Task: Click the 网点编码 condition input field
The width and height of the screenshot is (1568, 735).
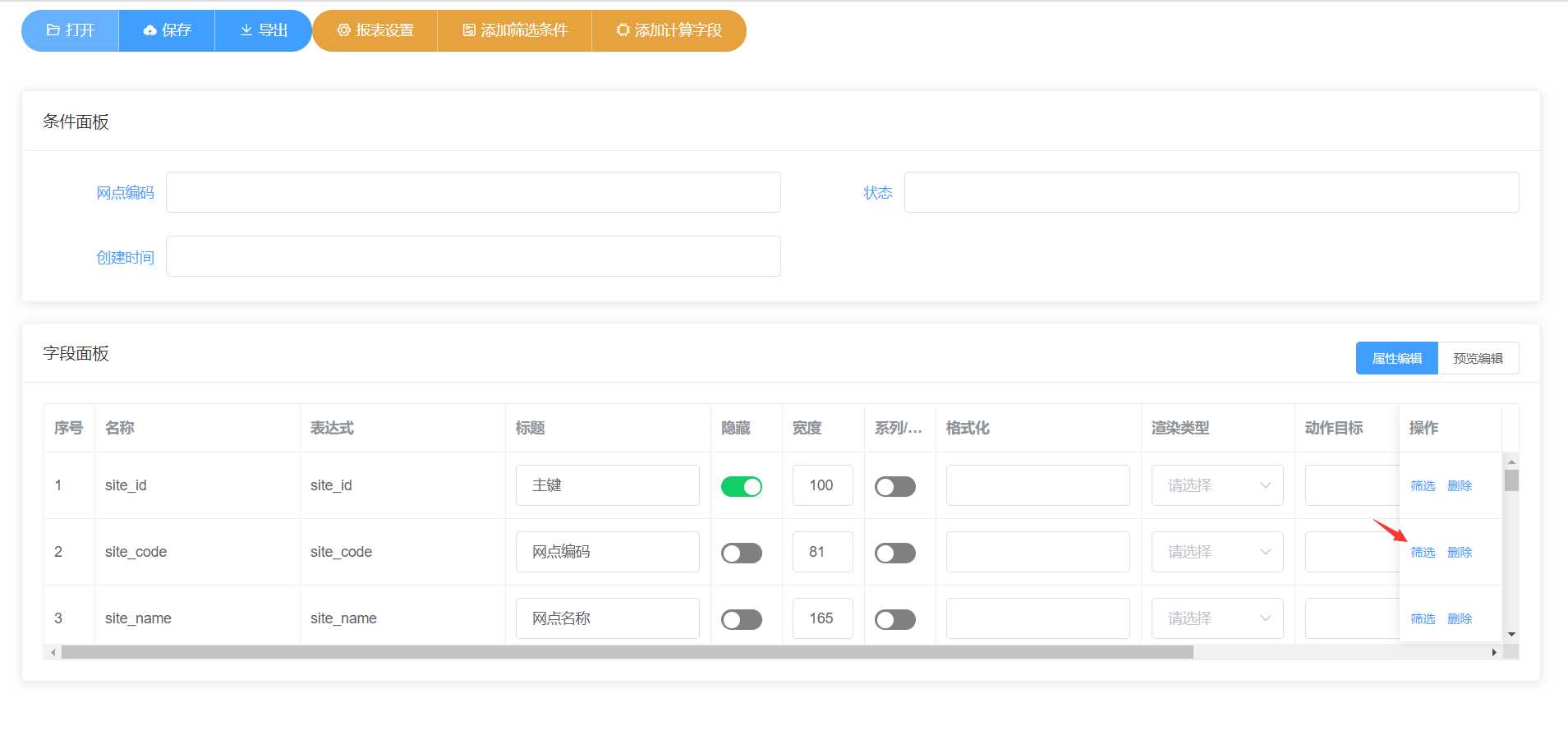Action: (x=473, y=192)
